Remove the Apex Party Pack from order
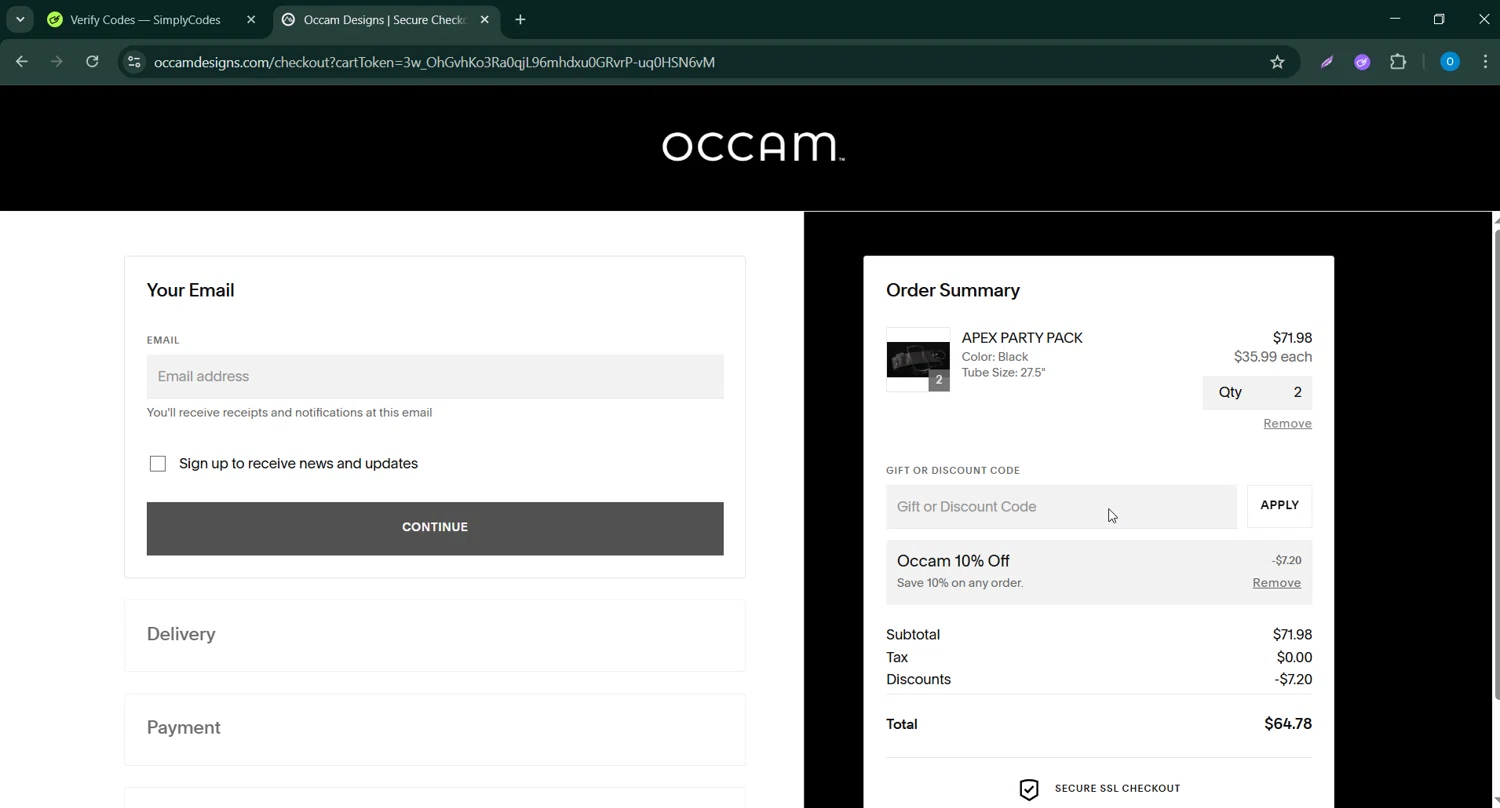Screen dimensions: 1500x808 pyautogui.click(x=1287, y=424)
